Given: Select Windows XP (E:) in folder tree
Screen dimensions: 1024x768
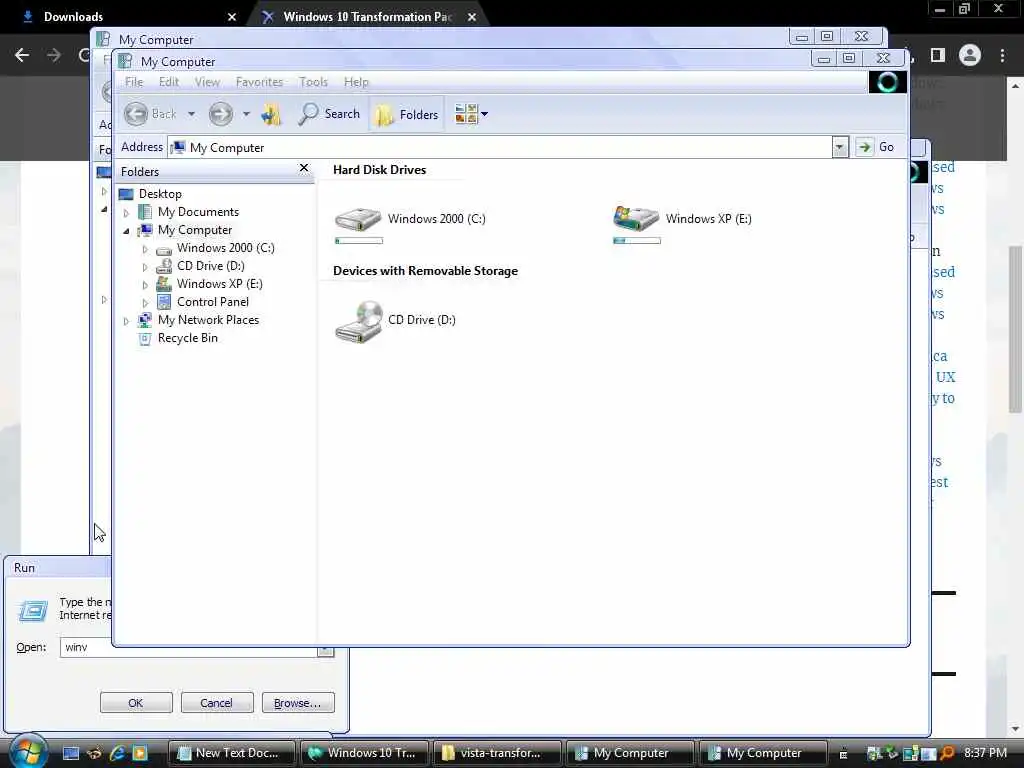Looking at the screenshot, I should coord(219,283).
